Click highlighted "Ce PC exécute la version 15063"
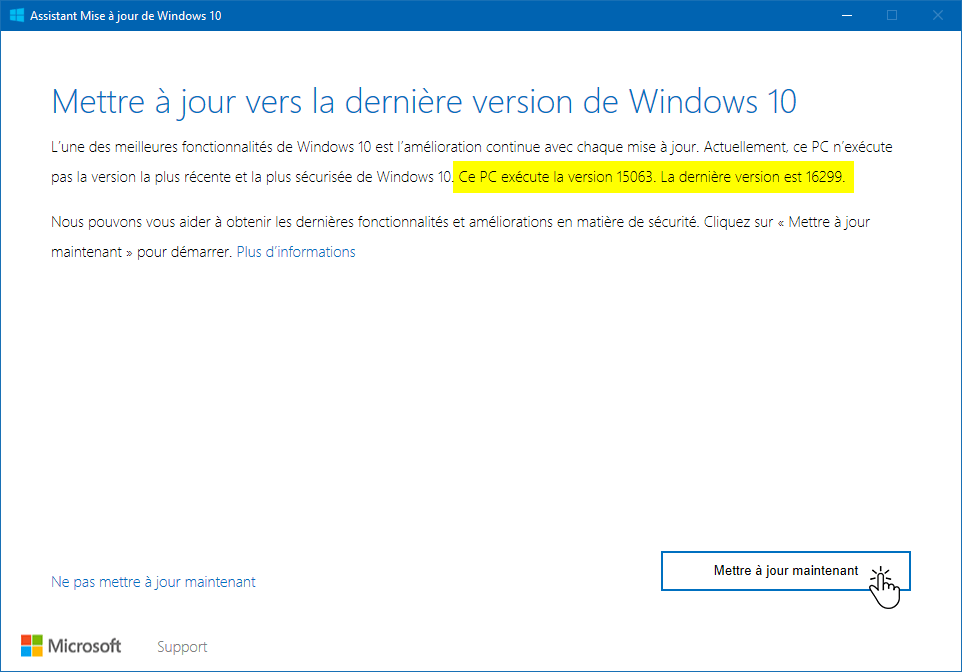Image resolution: width=962 pixels, height=672 pixels. pyautogui.click(x=556, y=177)
